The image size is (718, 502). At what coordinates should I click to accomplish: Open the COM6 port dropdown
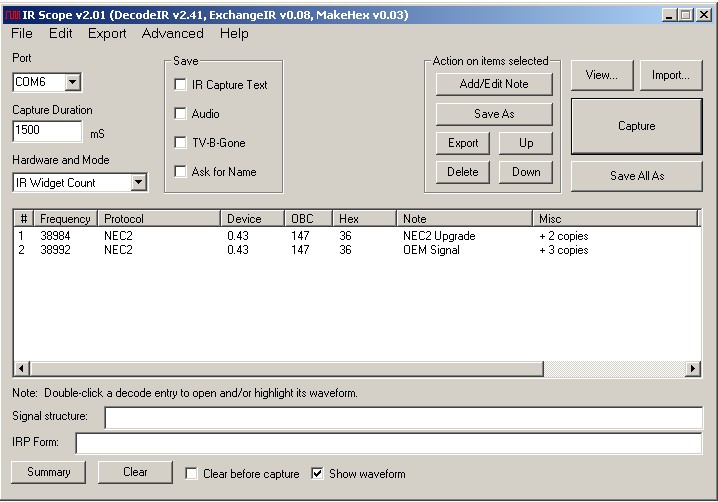coord(73,82)
